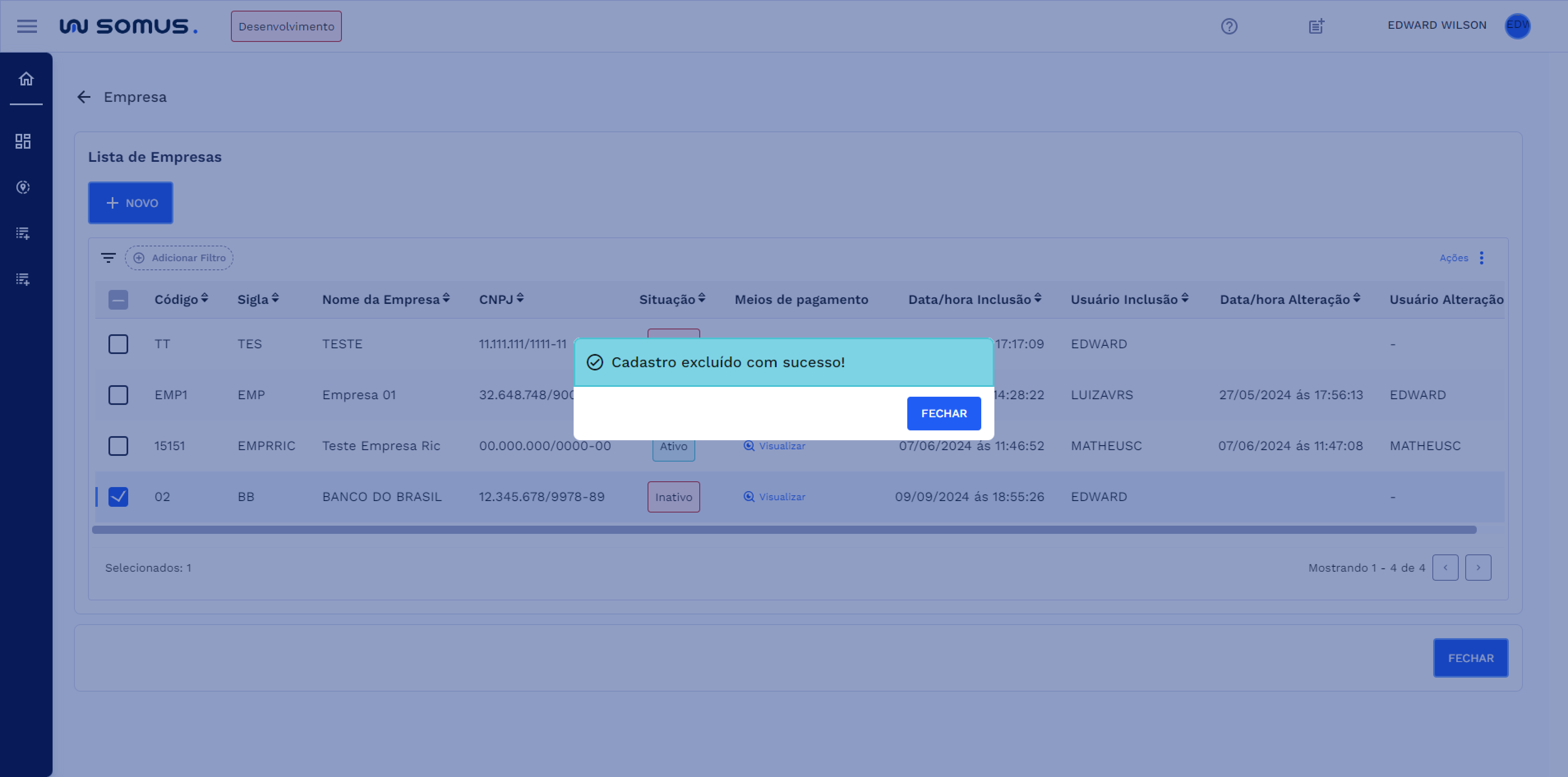Click the home icon in sidebar
Screen dimensions: 1568x777
(25, 79)
